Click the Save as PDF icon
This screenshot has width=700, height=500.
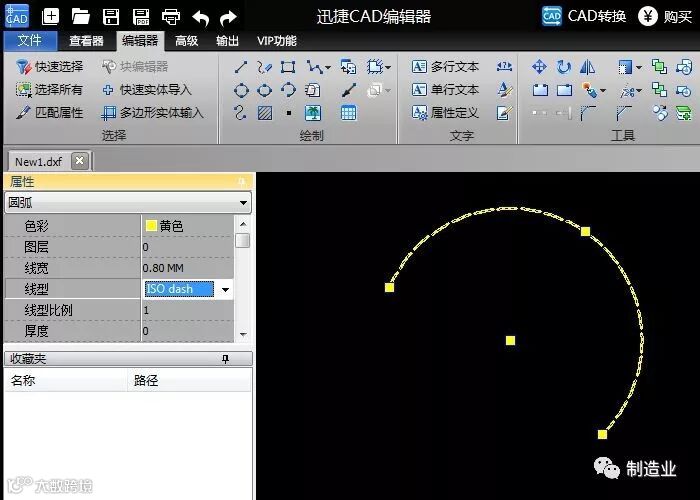click(x=141, y=17)
